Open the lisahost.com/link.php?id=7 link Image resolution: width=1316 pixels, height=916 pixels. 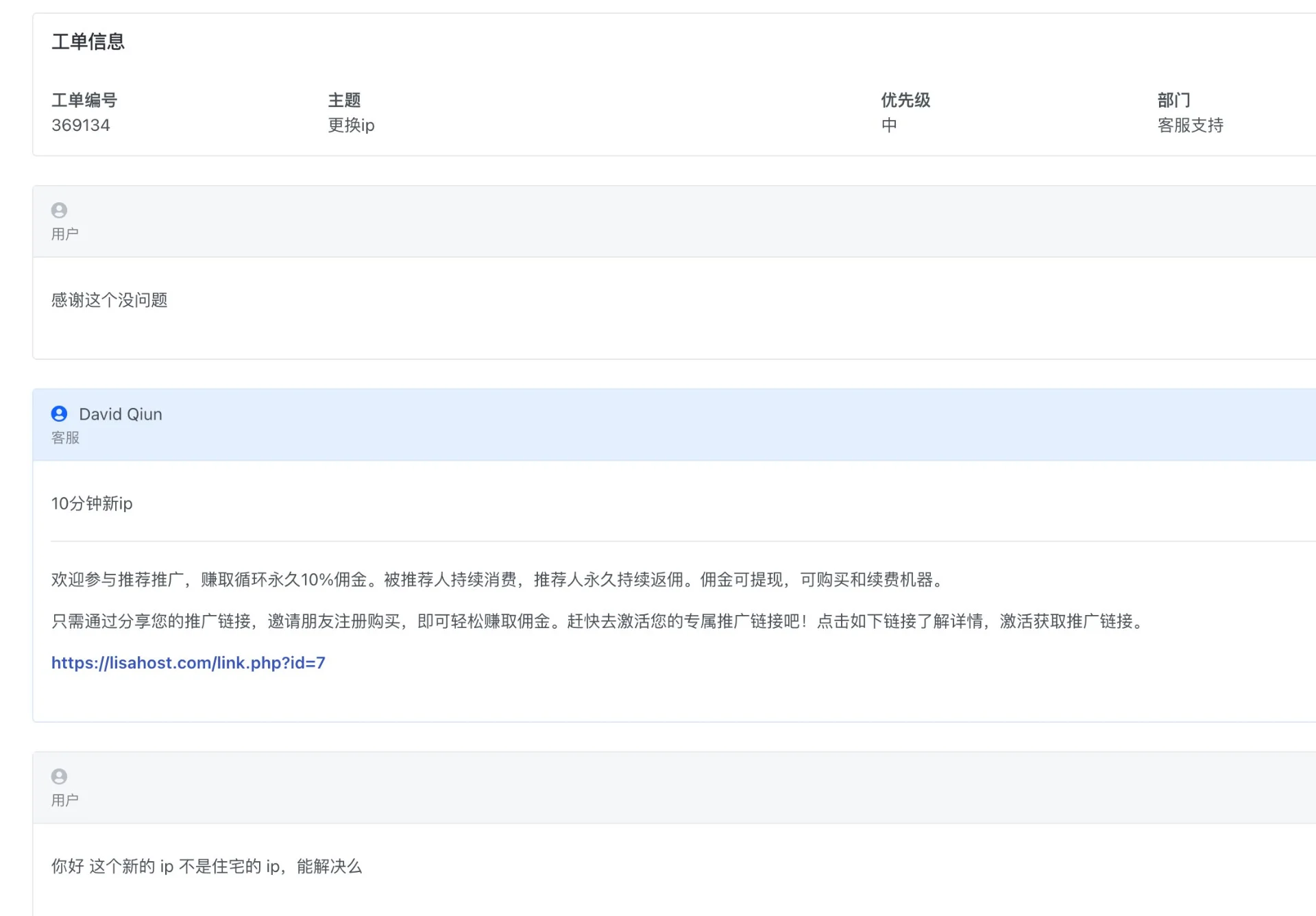[x=188, y=662]
